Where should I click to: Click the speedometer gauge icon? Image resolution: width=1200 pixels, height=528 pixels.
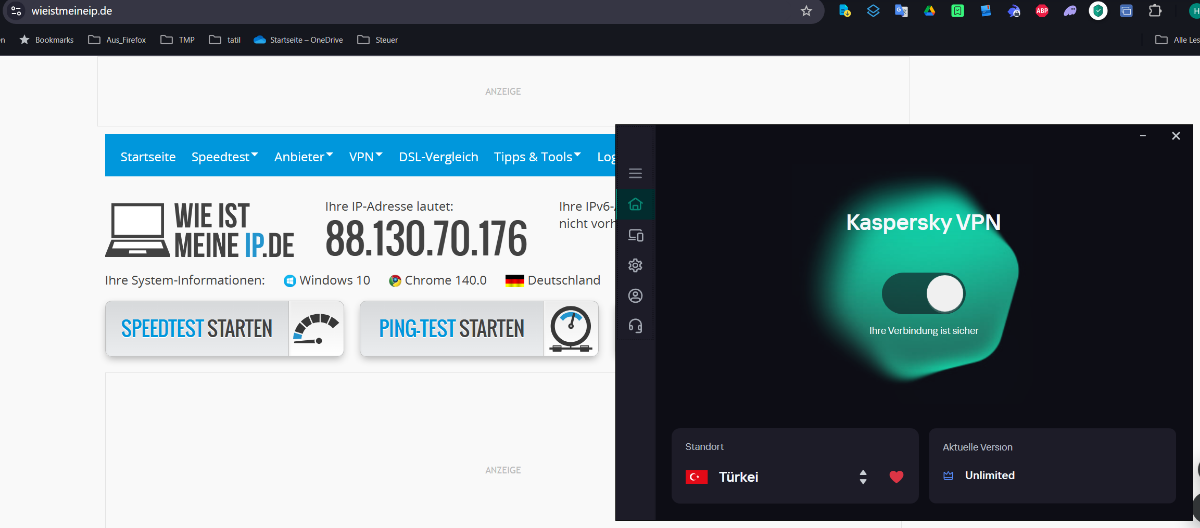click(316, 328)
